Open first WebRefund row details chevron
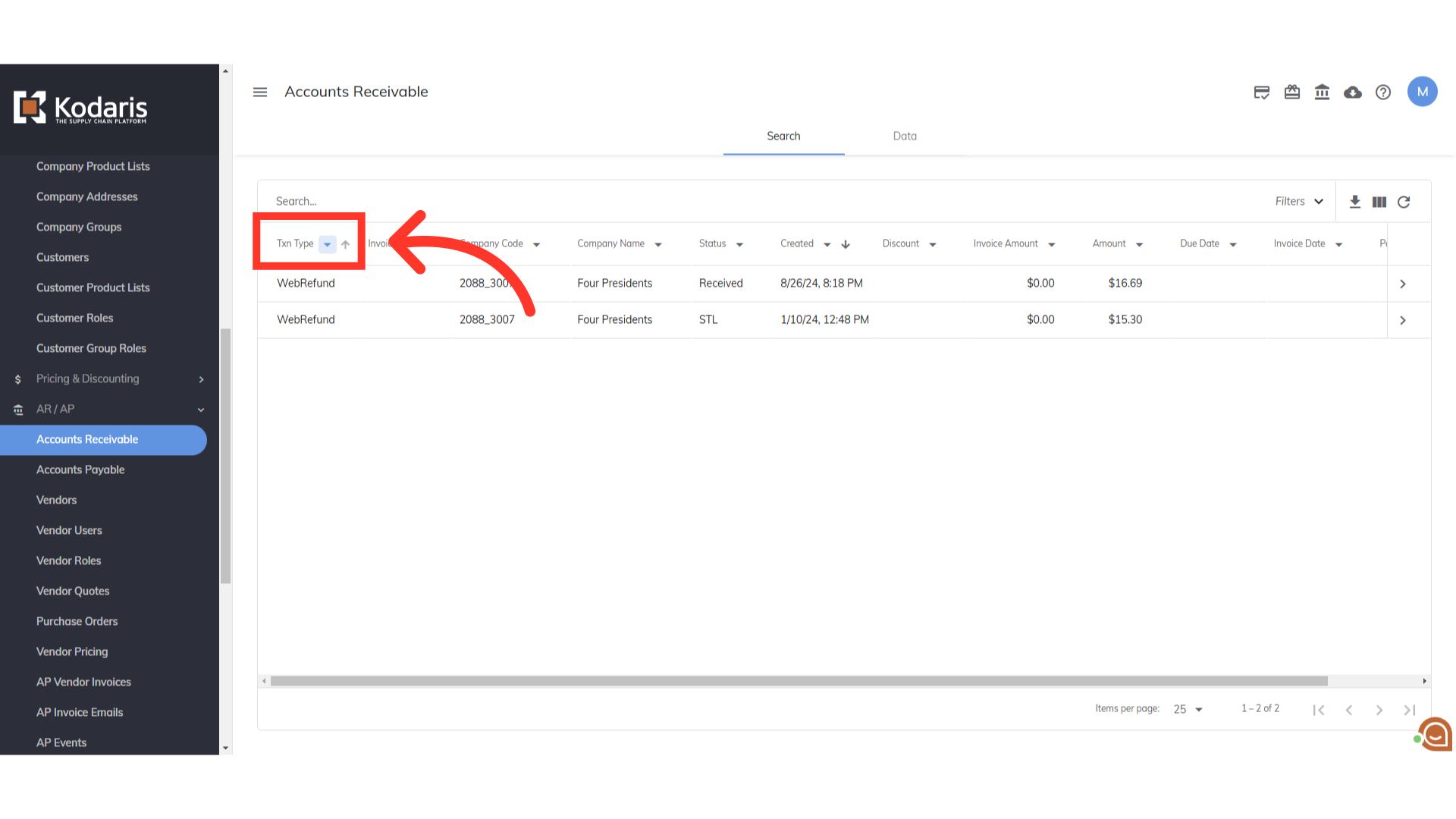1456x819 pixels. pos(1403,284)
